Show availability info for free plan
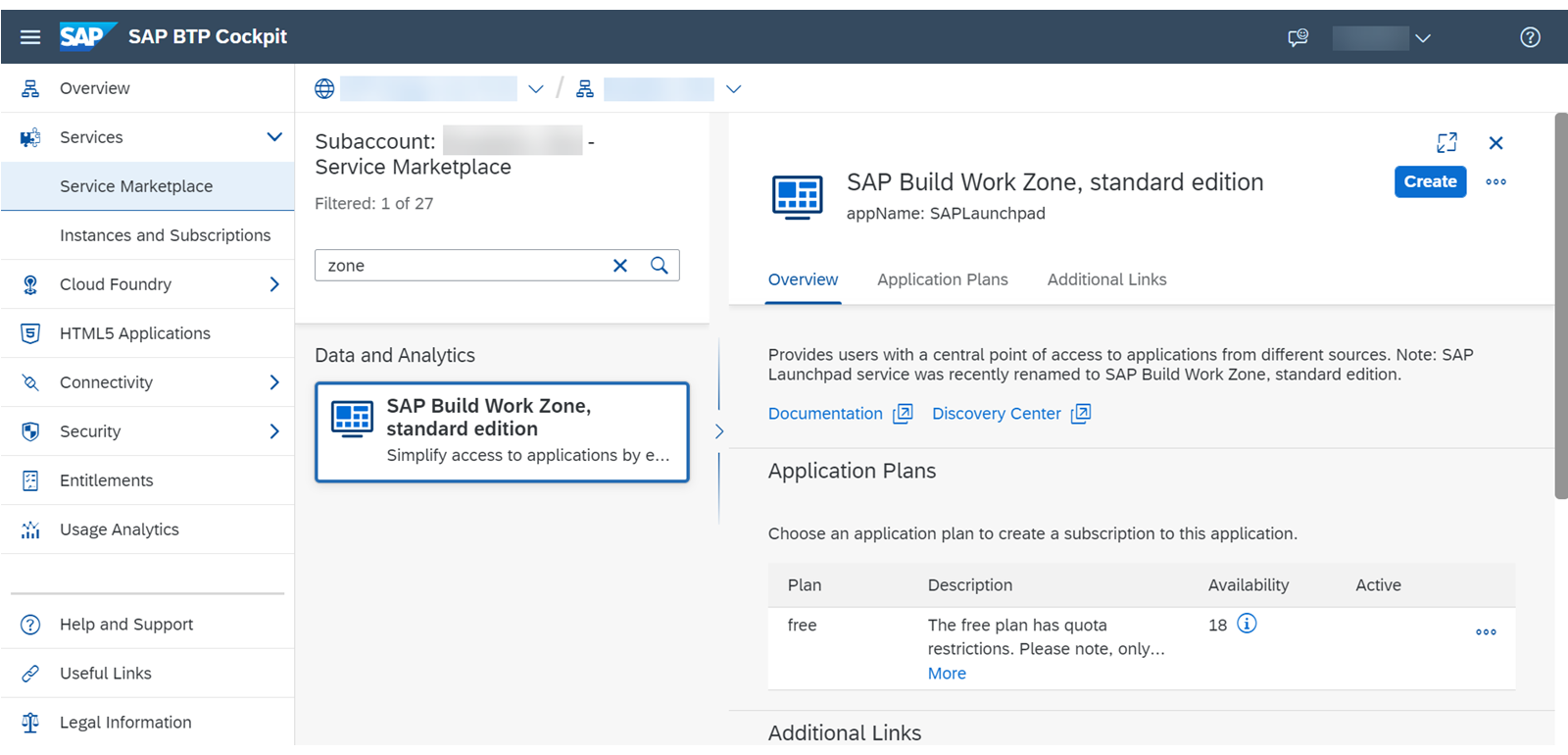The height and width of the screenshot is (755, 1568). pyautogui.click(x=1247, y=624)
